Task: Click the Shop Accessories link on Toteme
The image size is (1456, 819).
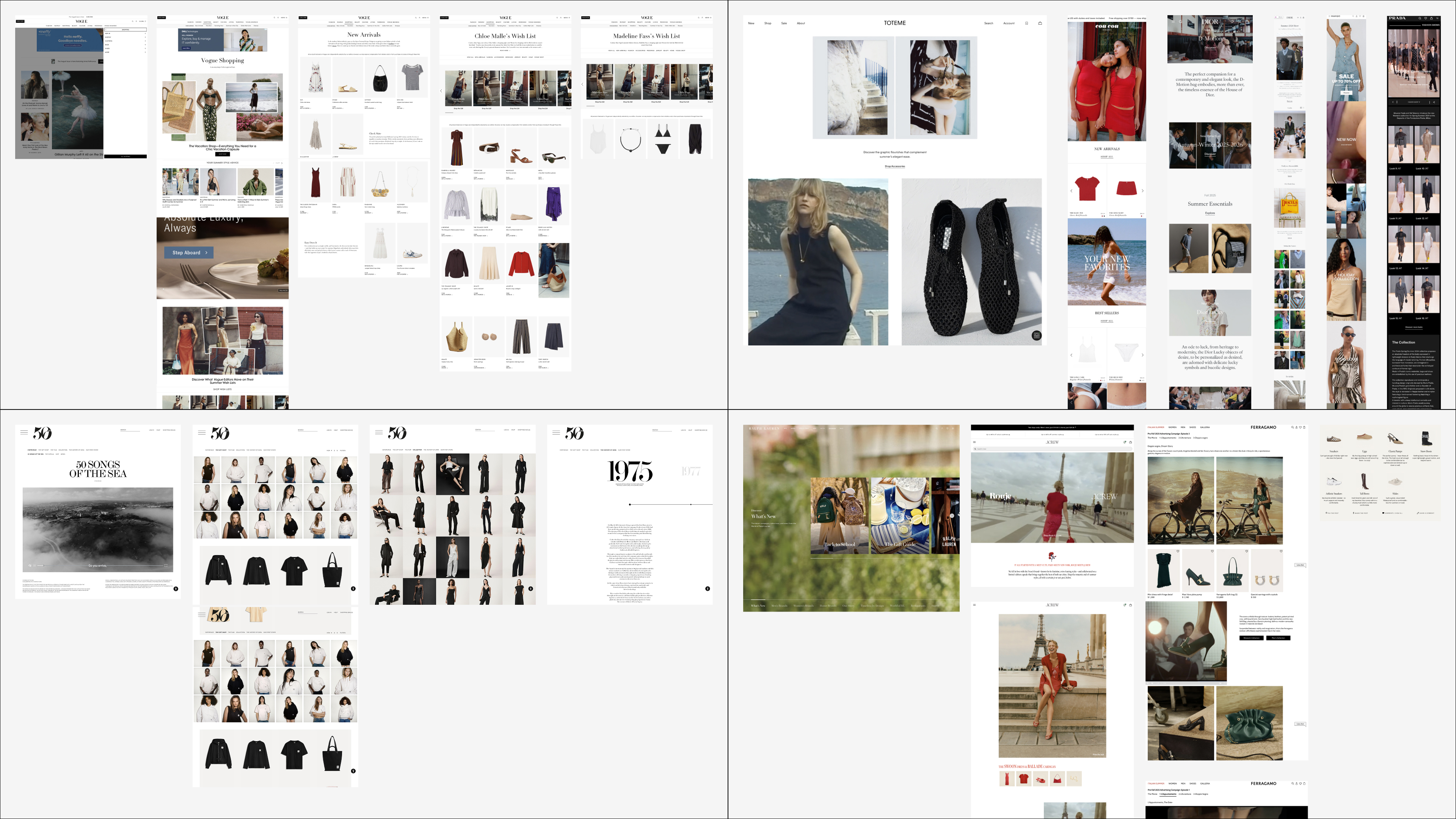Action: 895,166
